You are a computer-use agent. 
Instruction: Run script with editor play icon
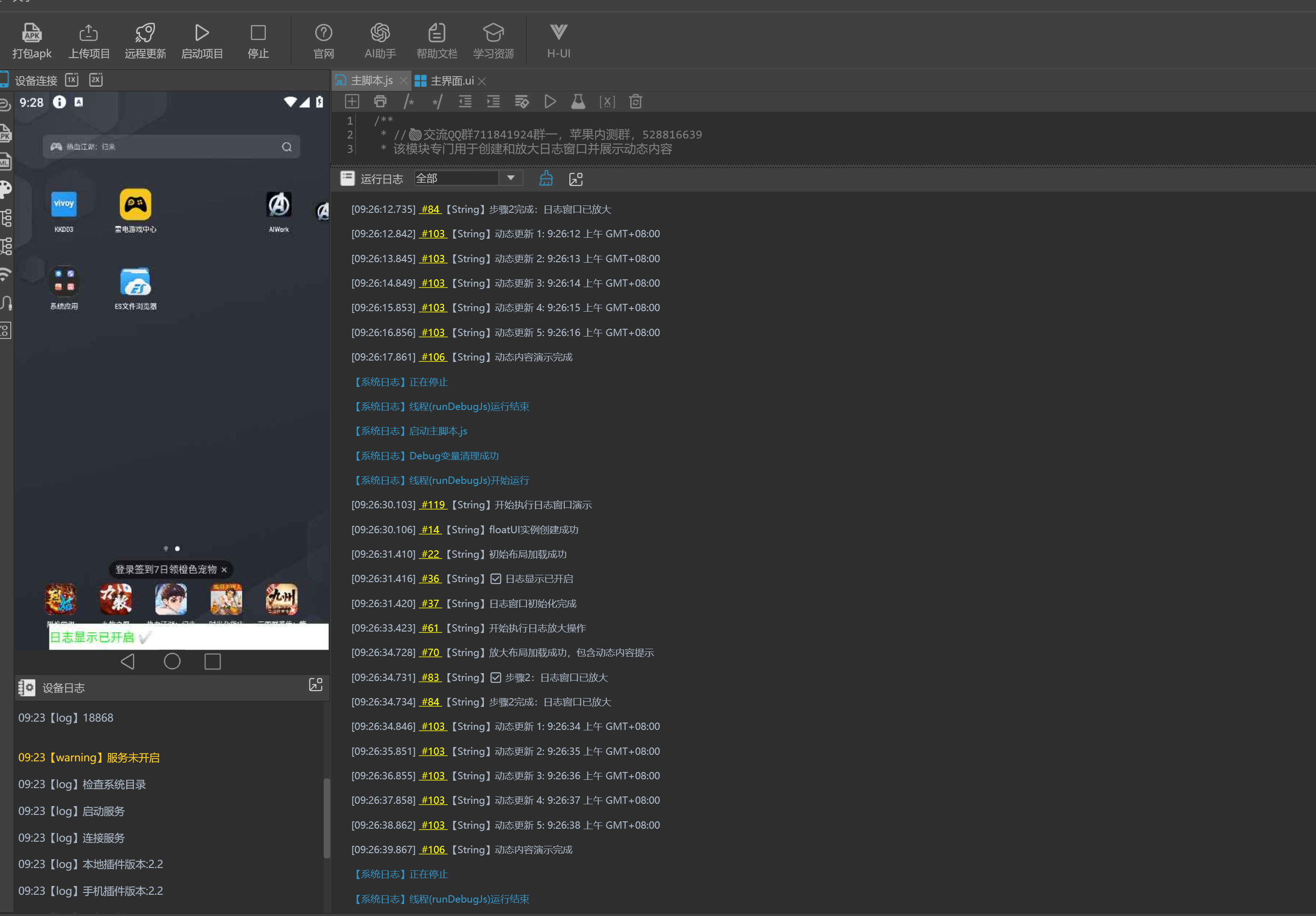[x=549, y=102]
